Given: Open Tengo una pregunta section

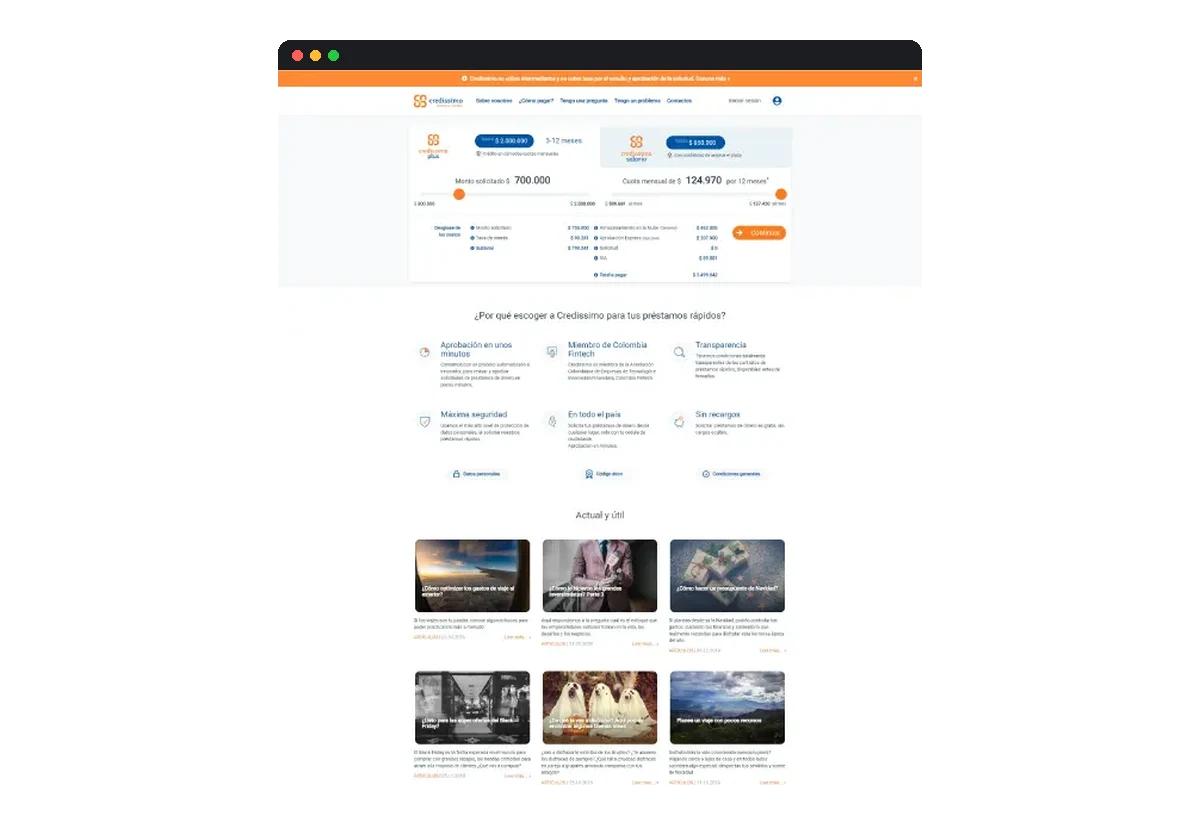Looking at the screenshot, I should [x=584, y=101].
